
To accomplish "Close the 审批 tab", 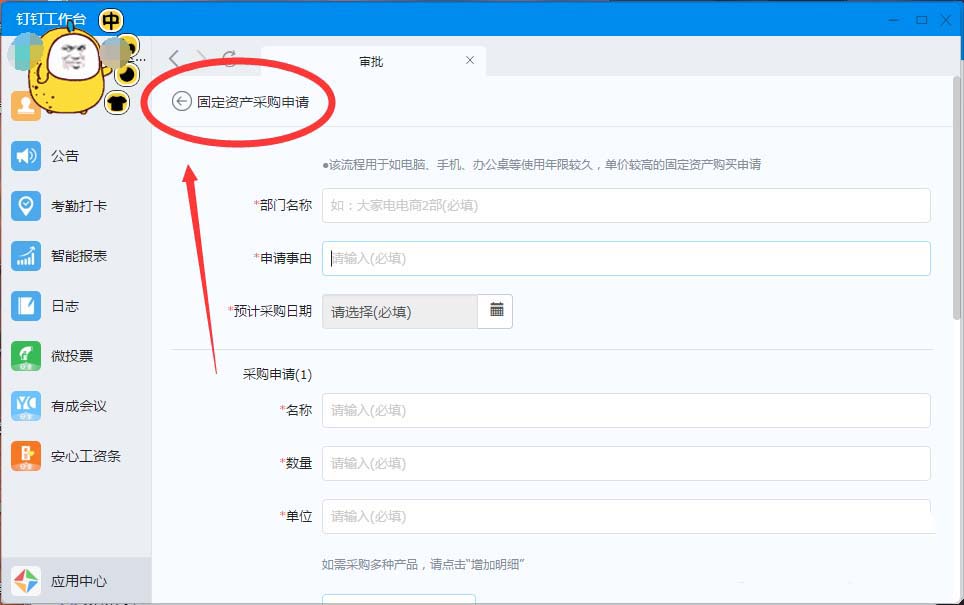I will pyautogui.click(x=470, y=60).
